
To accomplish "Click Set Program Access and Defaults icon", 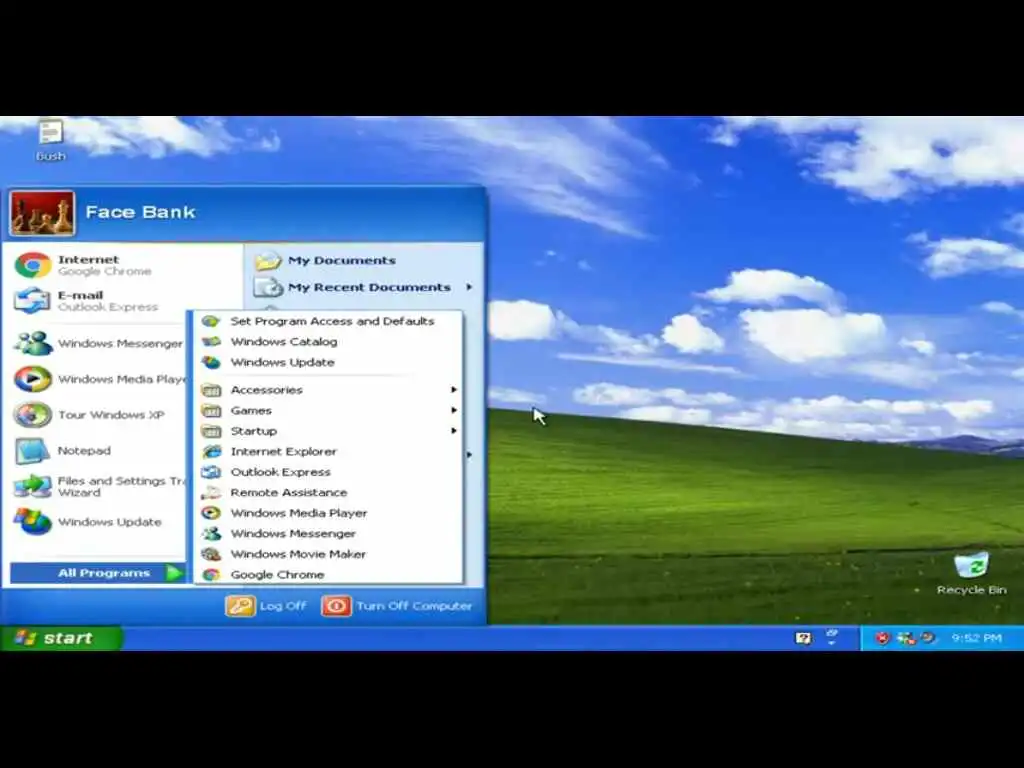I will pos(211,321).
